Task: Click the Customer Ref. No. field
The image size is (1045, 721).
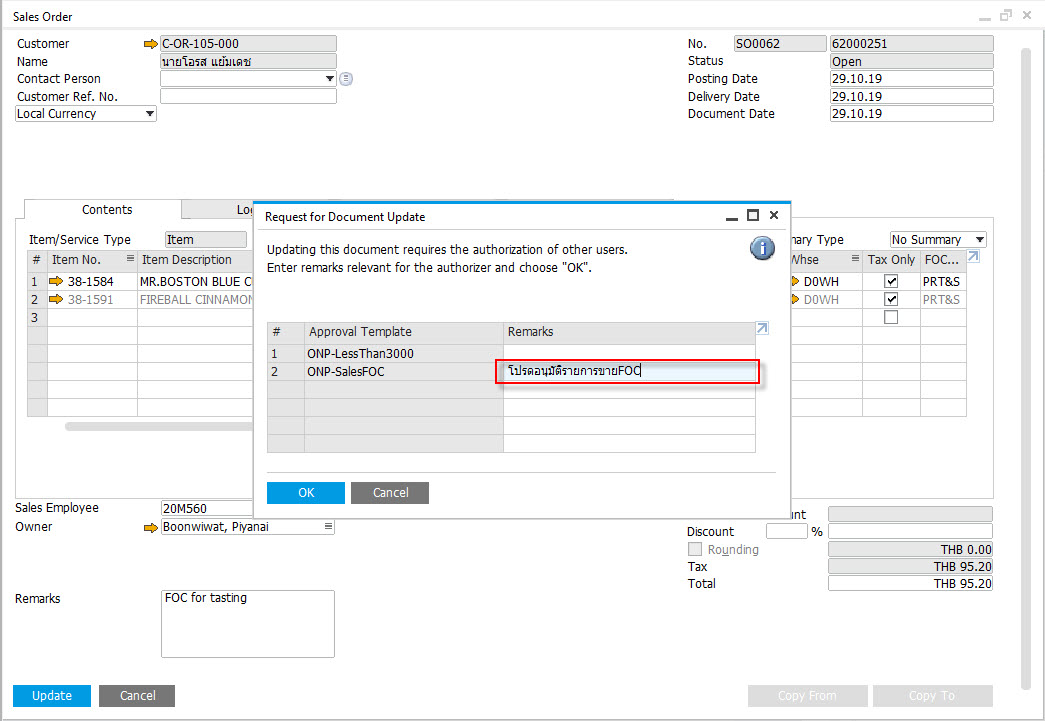Action: tap(248, 96)
